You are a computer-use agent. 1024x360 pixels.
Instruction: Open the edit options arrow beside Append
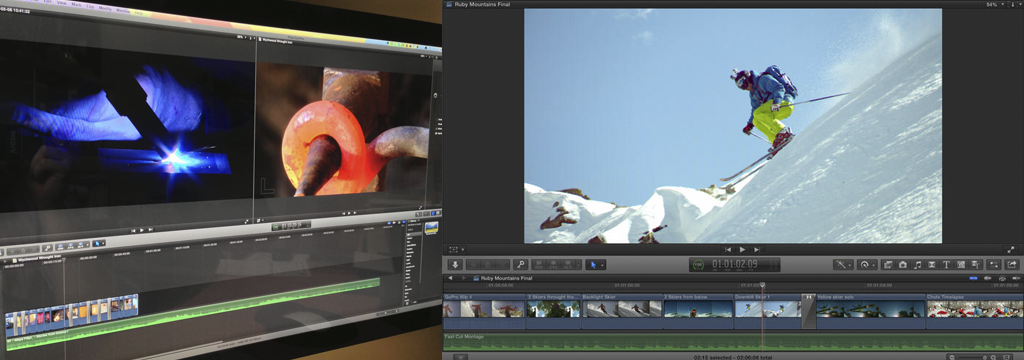[579, 265]
